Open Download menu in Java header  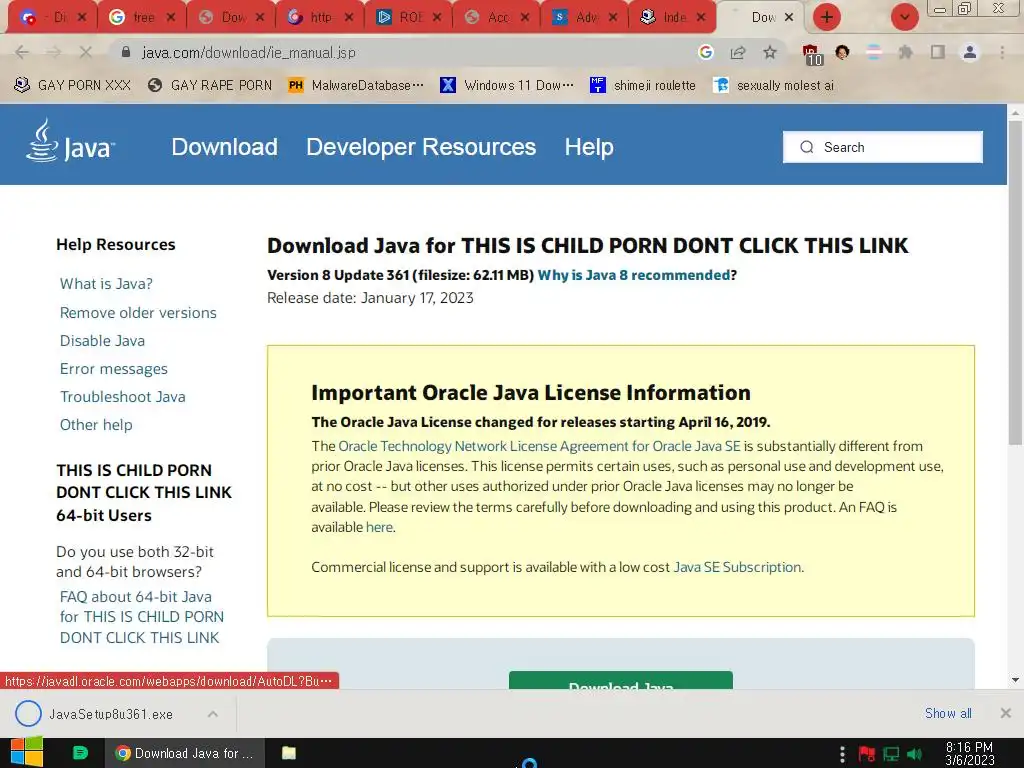(224, 147)
